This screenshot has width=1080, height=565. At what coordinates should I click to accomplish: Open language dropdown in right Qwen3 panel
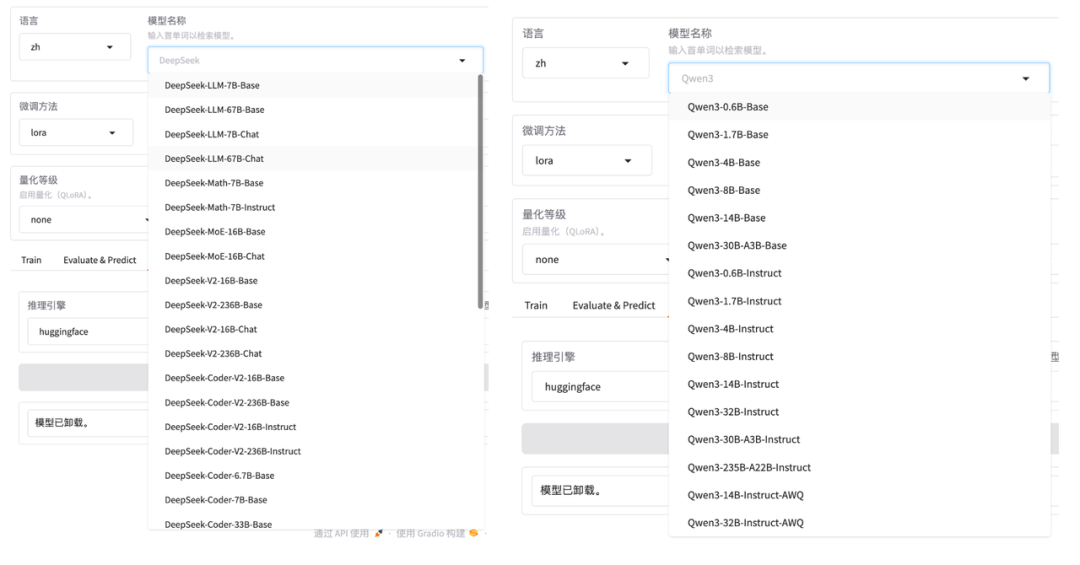pos(585,63)
